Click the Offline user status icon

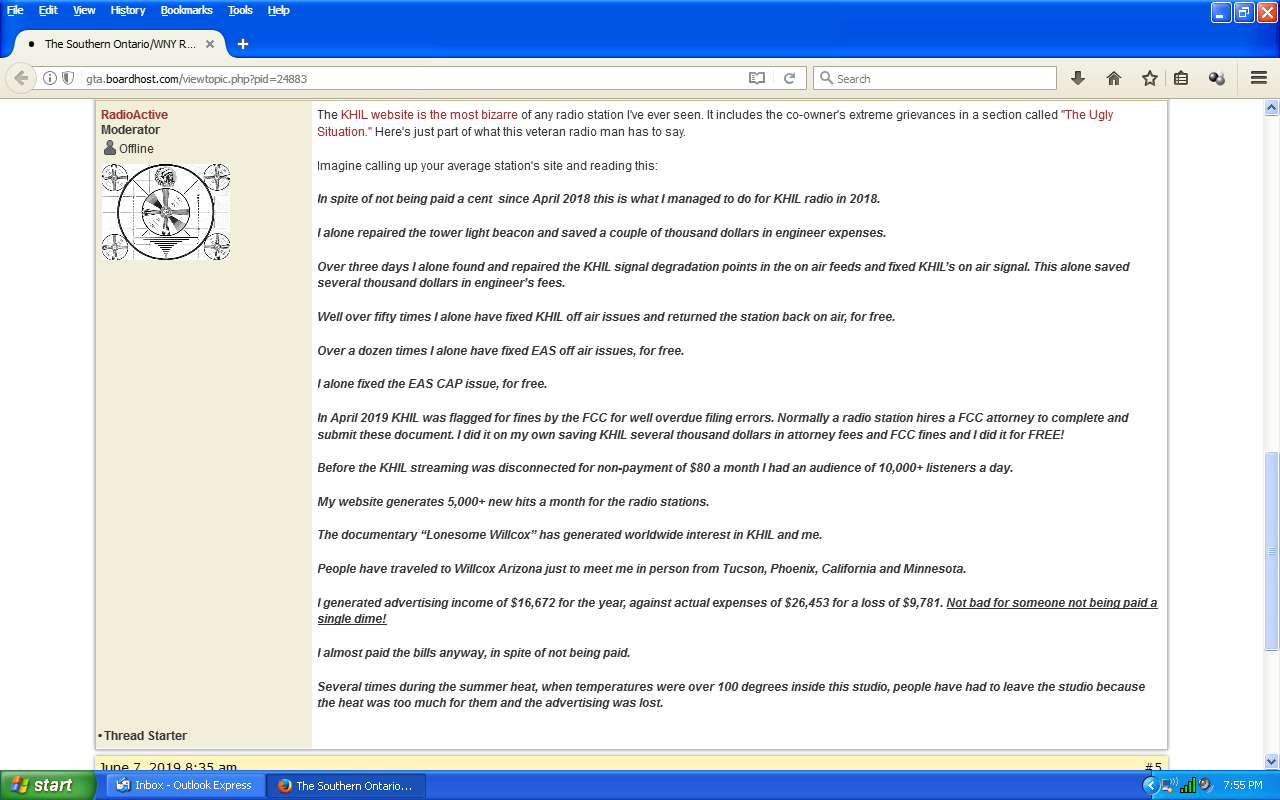coord(110,148)
